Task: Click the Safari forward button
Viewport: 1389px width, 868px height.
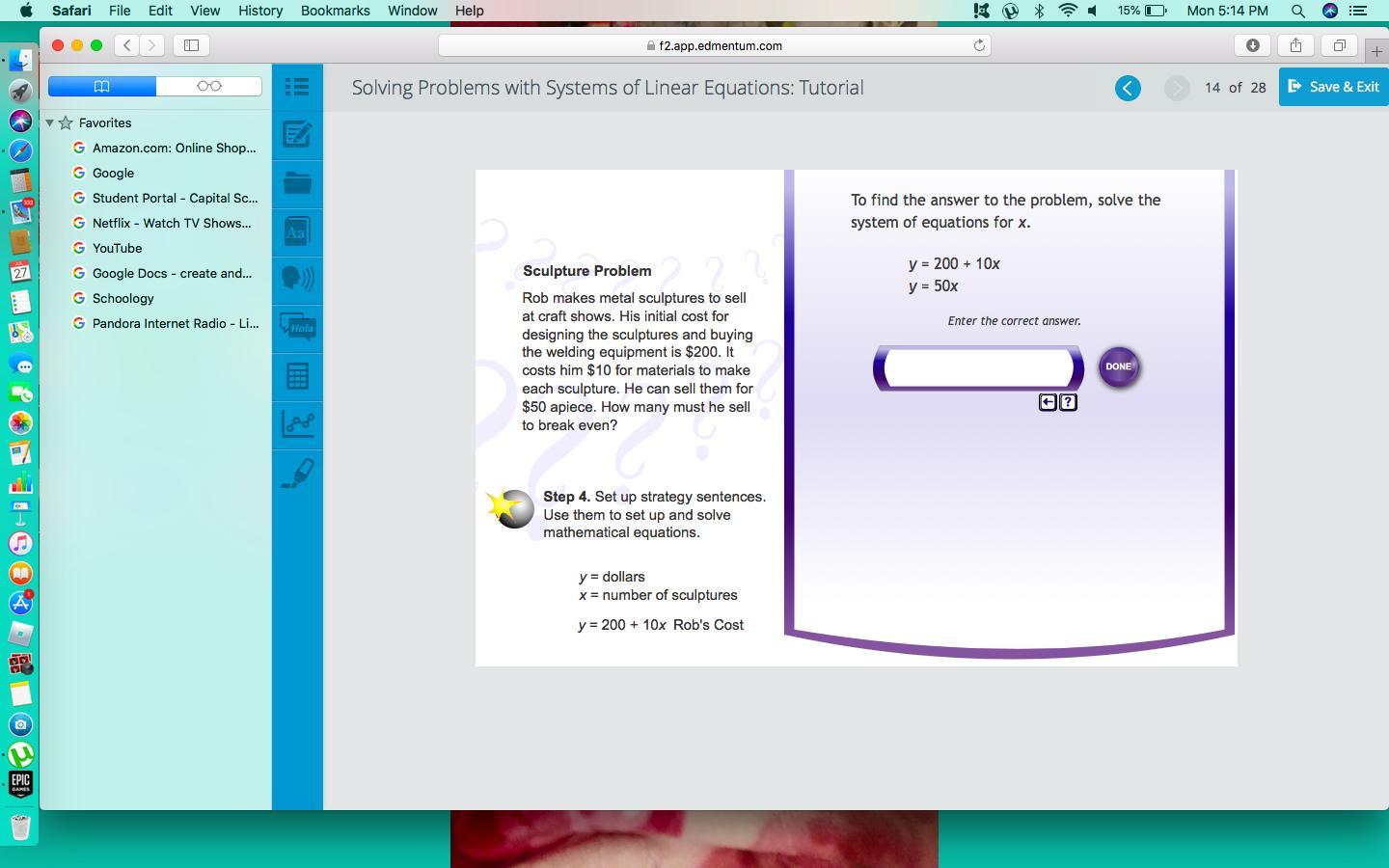Action: [151, 45]
